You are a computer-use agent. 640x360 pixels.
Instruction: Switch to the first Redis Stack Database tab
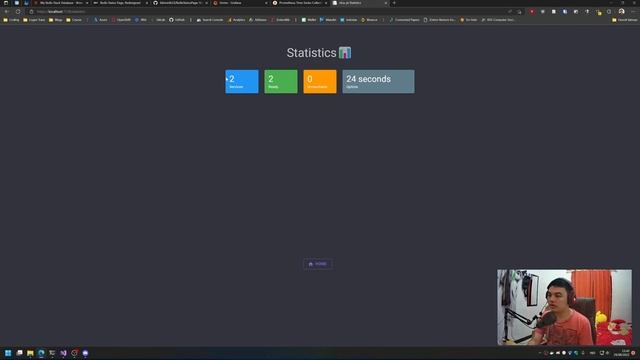point(61,3)
